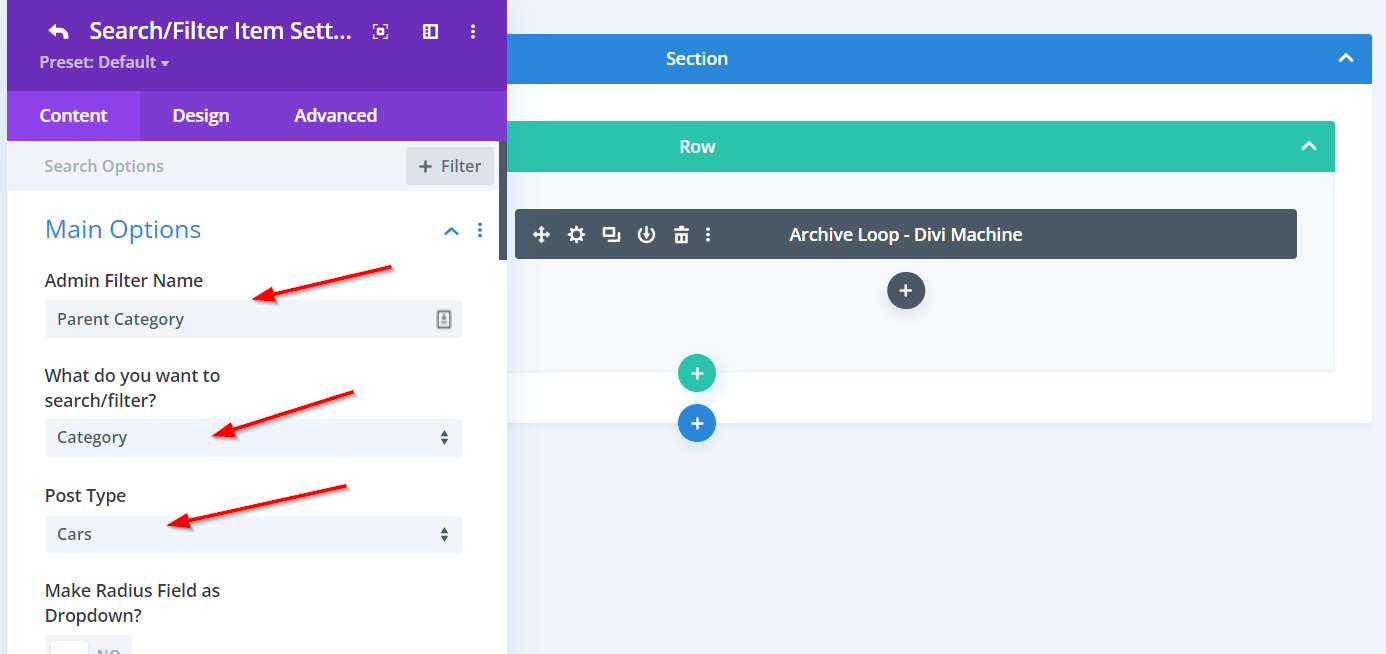Click the snap modal to side icon
1386x654 pixels.
430,32
